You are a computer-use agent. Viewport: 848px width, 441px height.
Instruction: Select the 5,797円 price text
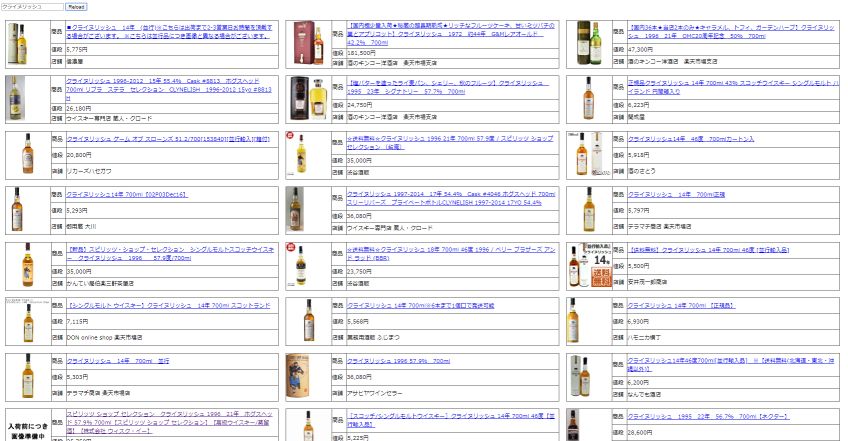639,210
